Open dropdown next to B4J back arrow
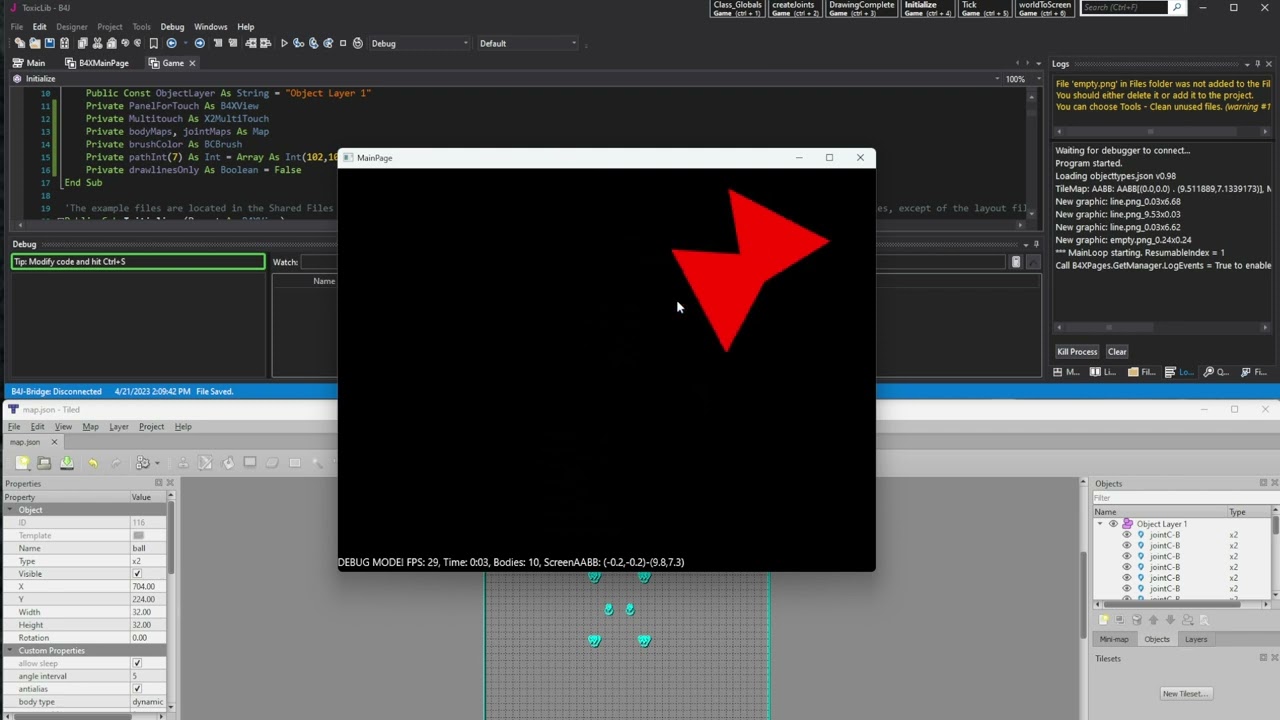1280x720 pixels. coord(186,43)
